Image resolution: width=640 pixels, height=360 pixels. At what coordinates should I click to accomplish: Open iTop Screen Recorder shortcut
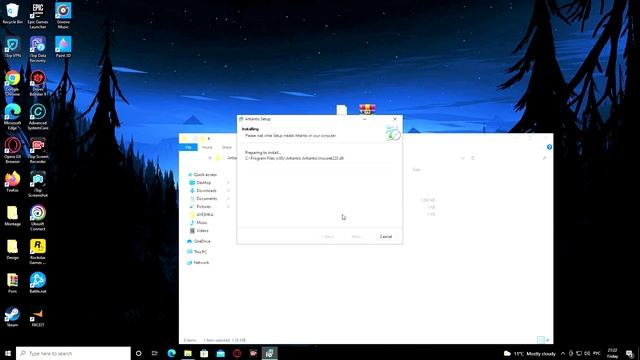tap(38, 150)
